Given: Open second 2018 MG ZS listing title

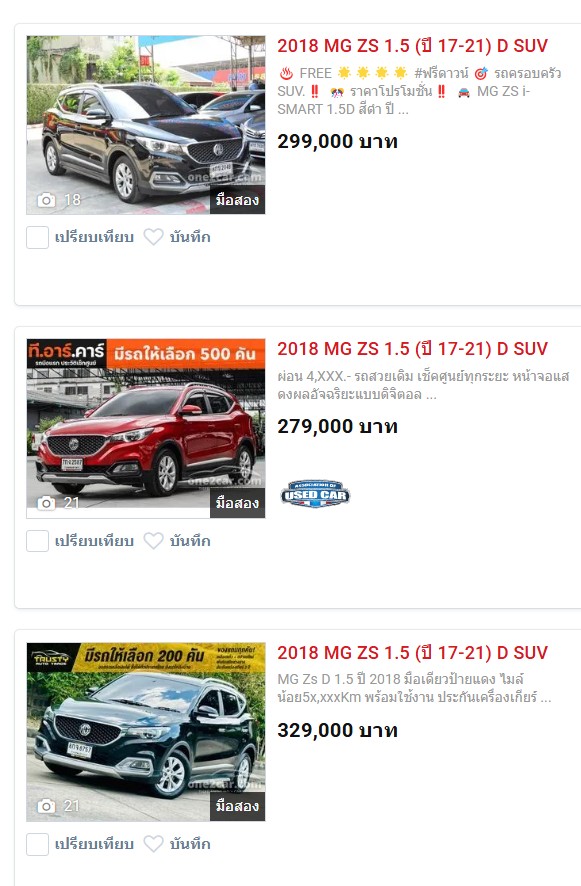Looking at the screenshot, I should (413, 349).
